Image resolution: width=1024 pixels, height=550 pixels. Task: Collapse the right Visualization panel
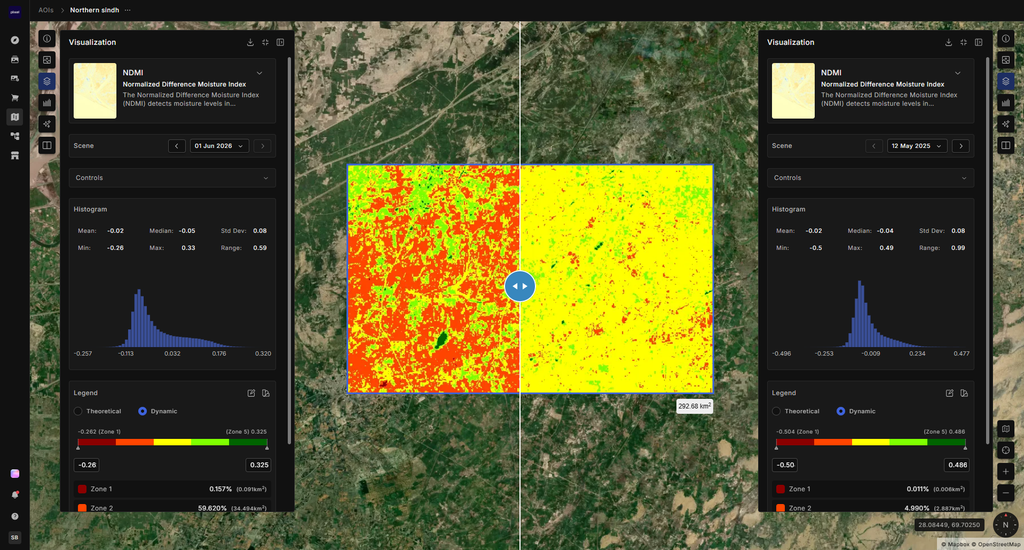pos(963,42)
